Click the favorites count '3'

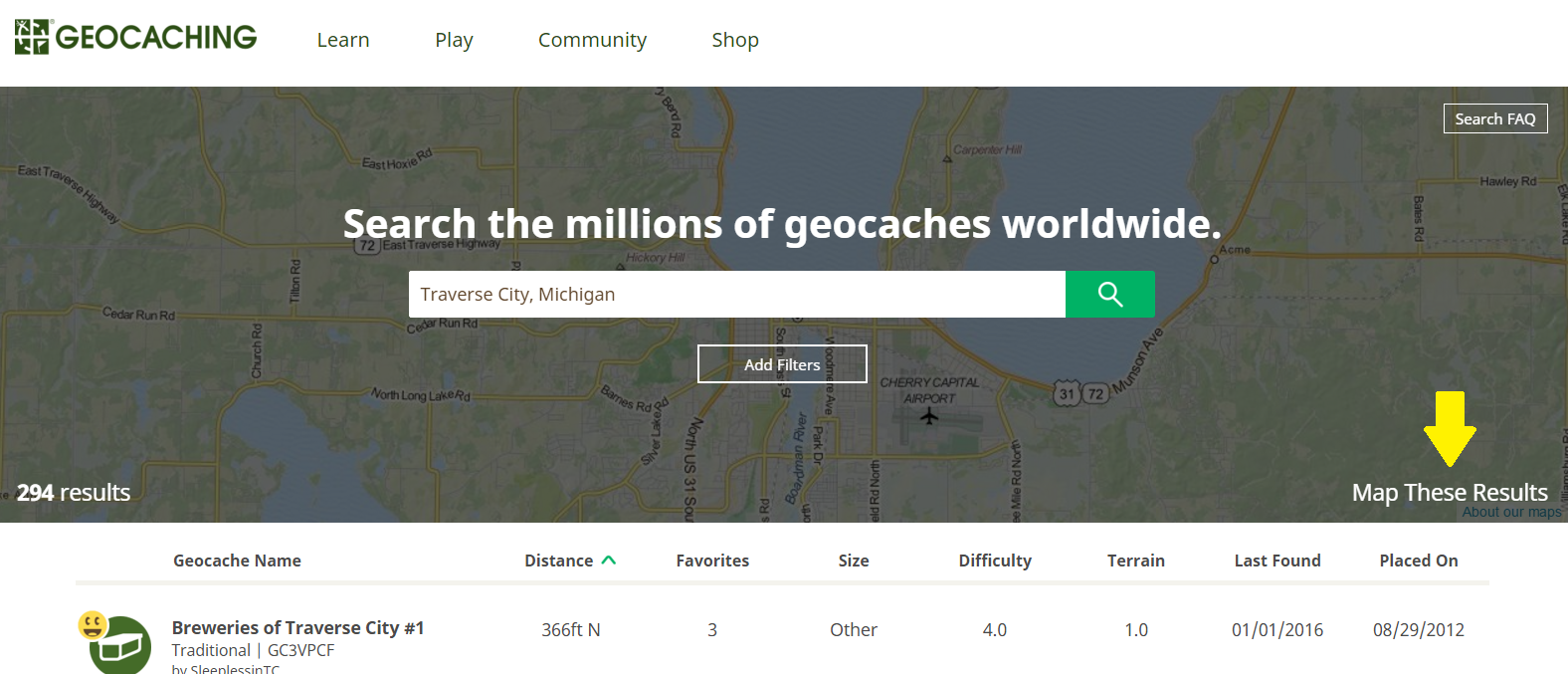712,630
